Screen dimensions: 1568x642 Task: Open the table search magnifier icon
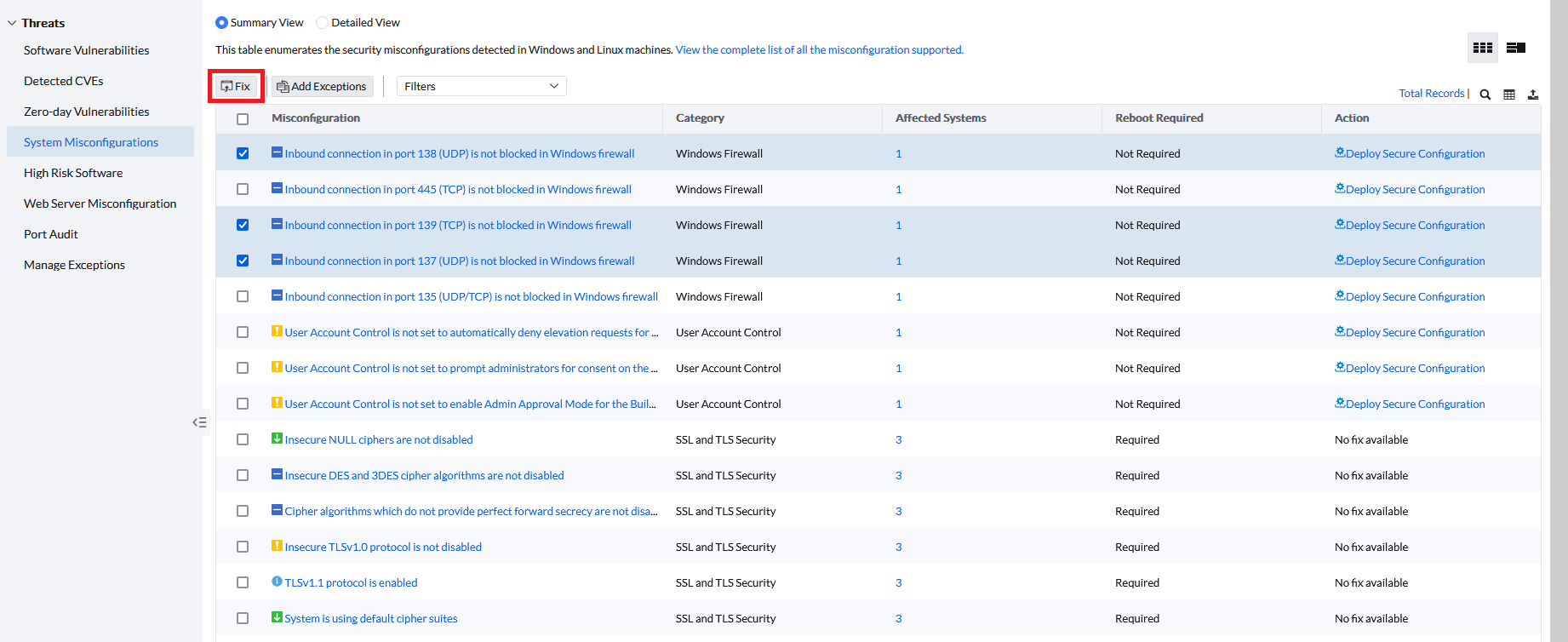1485,95
